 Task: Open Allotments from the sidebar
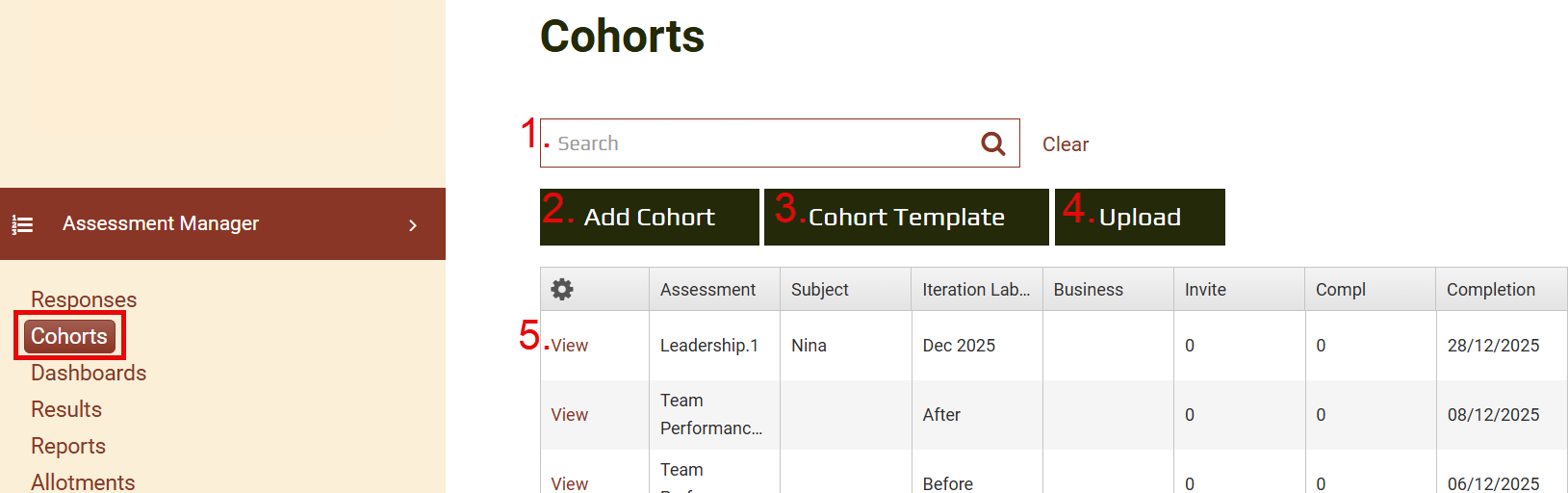click(x=83, y=481)
